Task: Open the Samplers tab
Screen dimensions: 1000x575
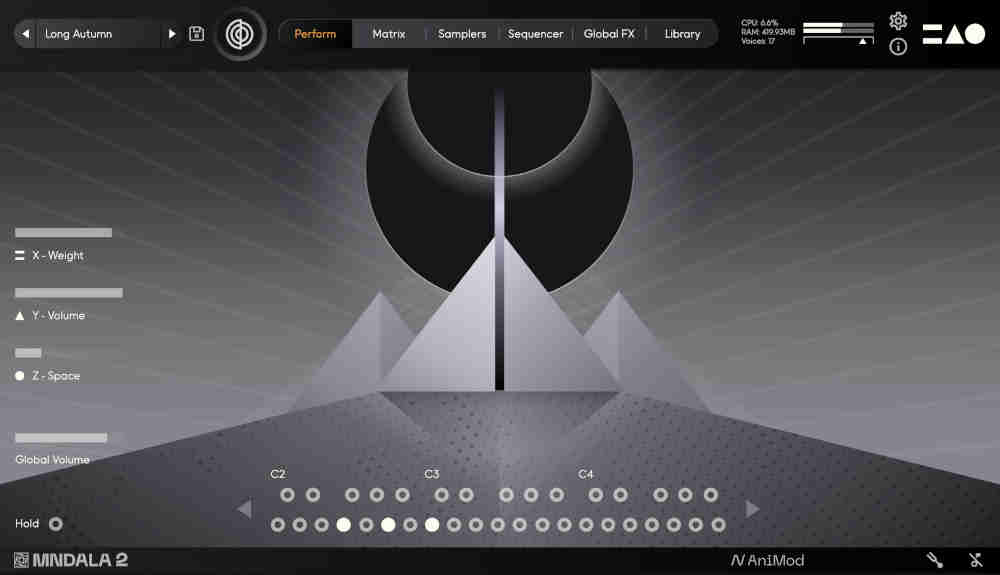Action: pyautogui.click(x=462, y=34)
